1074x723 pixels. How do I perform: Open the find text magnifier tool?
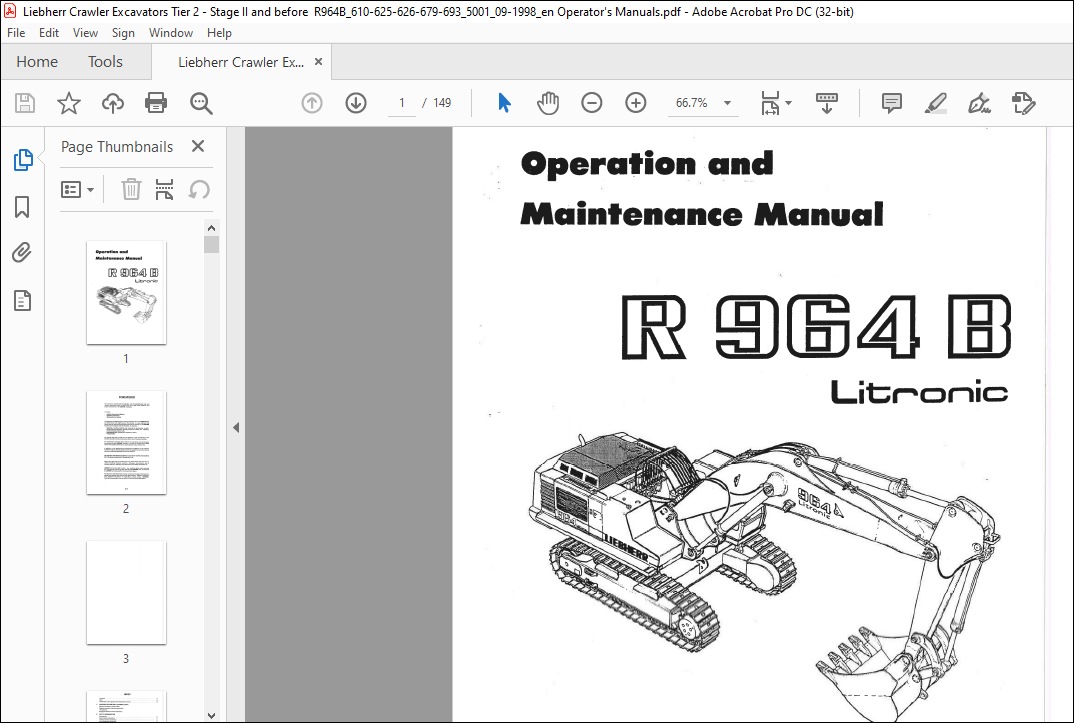tap(201, 103)
